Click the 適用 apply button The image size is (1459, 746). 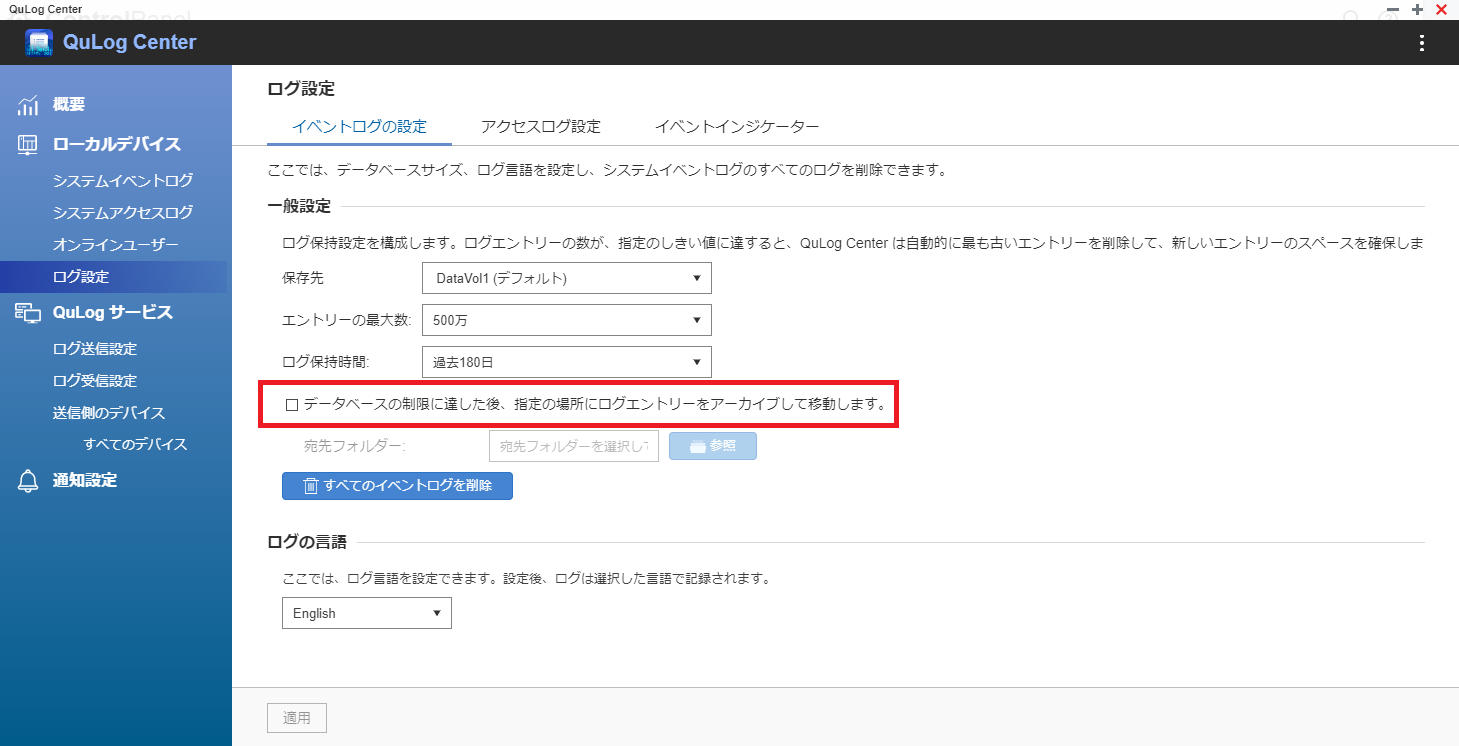pyautogui.click(x=297, y=718)
